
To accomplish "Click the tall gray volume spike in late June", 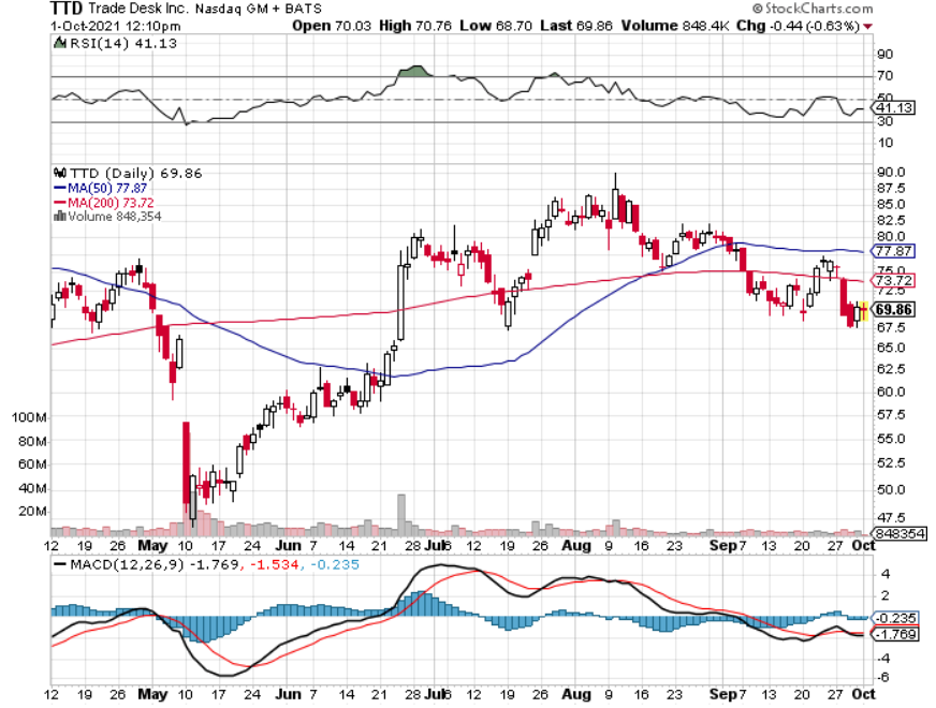I will [401, 515].
